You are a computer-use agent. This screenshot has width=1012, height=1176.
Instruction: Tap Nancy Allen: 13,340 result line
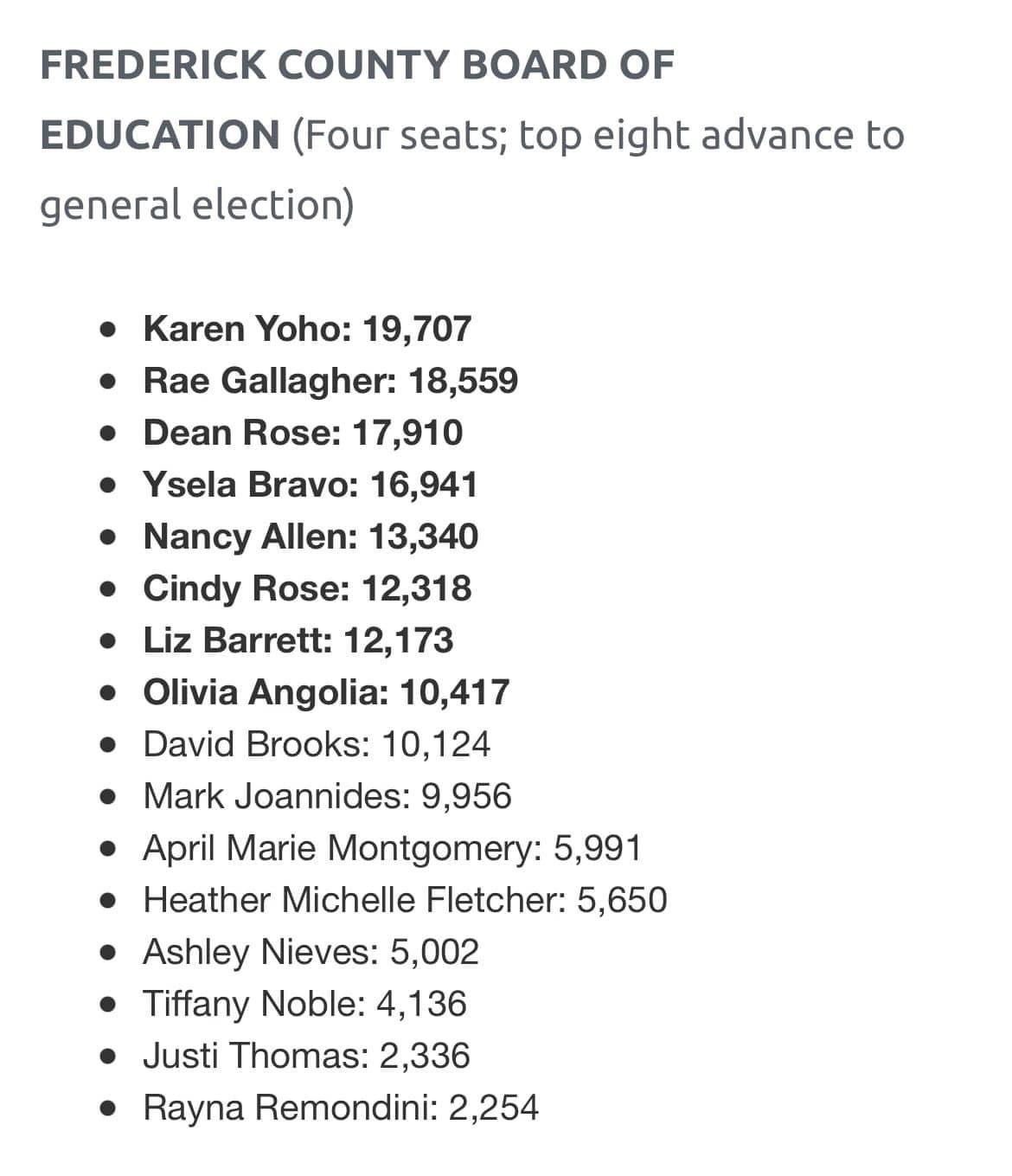311,537
